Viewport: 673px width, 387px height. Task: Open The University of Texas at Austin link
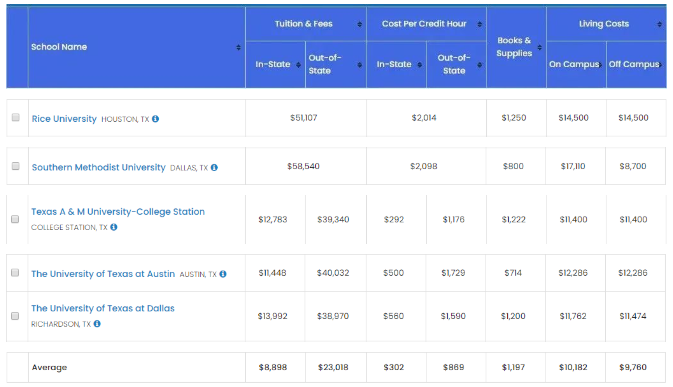pos(103,274)
